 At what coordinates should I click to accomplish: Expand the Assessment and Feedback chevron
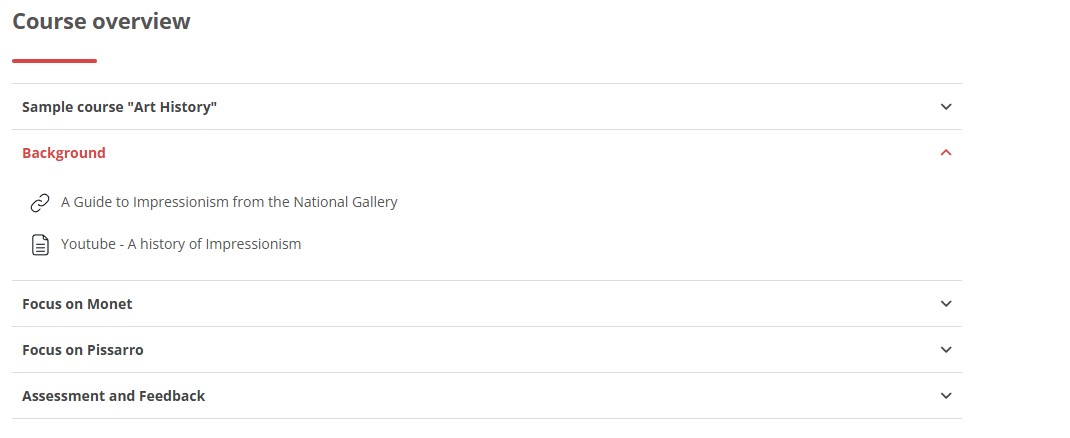(x=946, y=396)
